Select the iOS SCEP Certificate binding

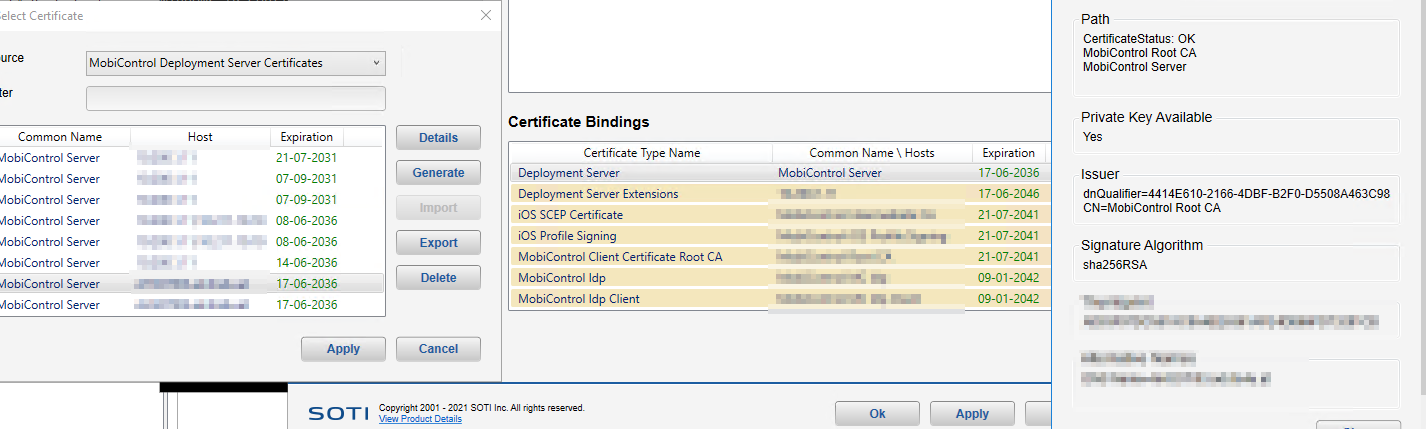(640, 215)
